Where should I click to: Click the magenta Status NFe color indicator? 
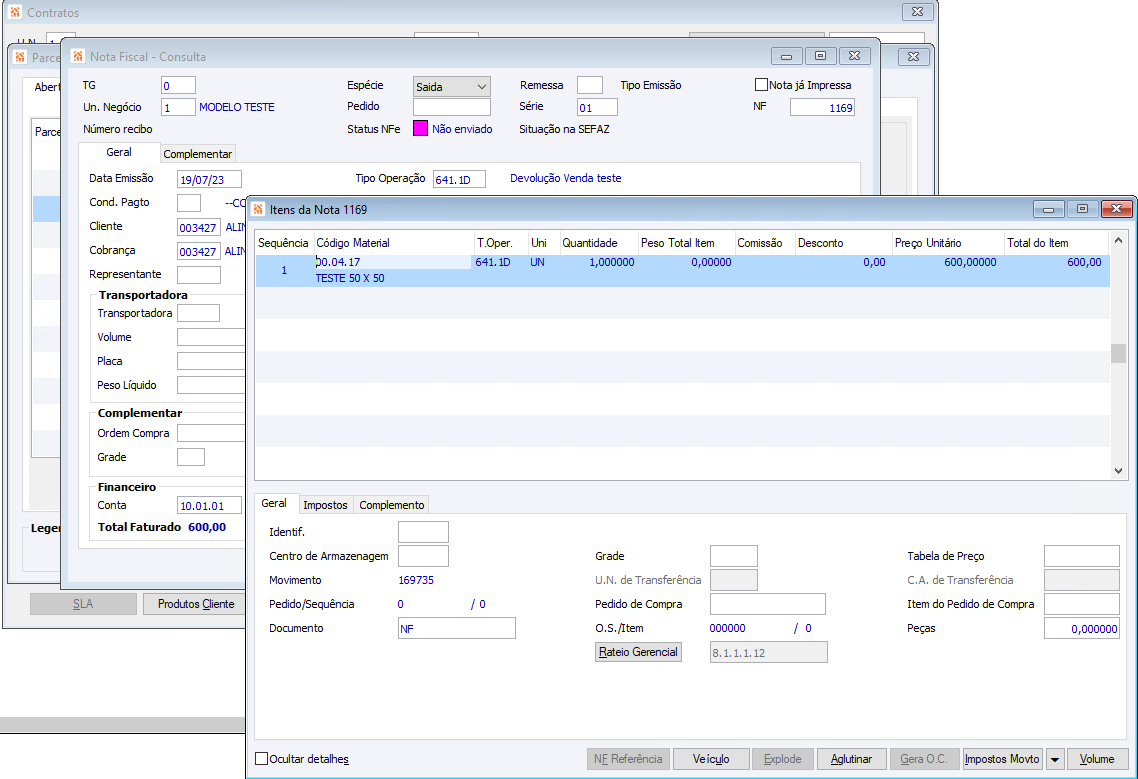click(420, 129)
